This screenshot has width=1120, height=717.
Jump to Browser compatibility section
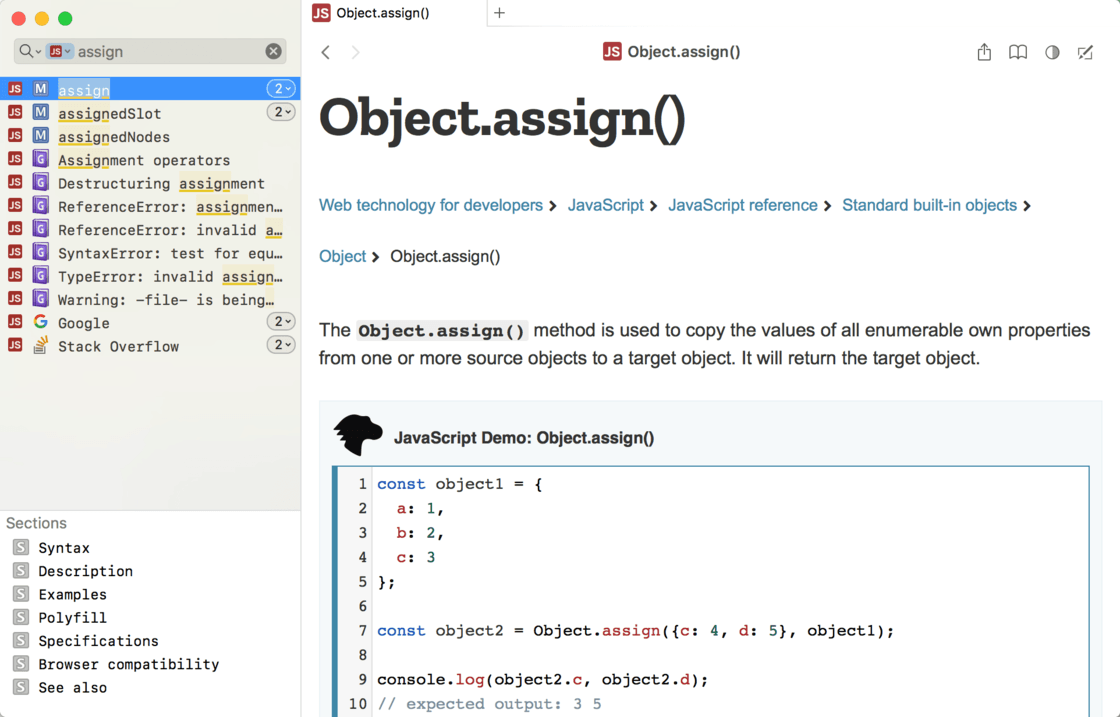pyautogui.click(x=128, y=664)
